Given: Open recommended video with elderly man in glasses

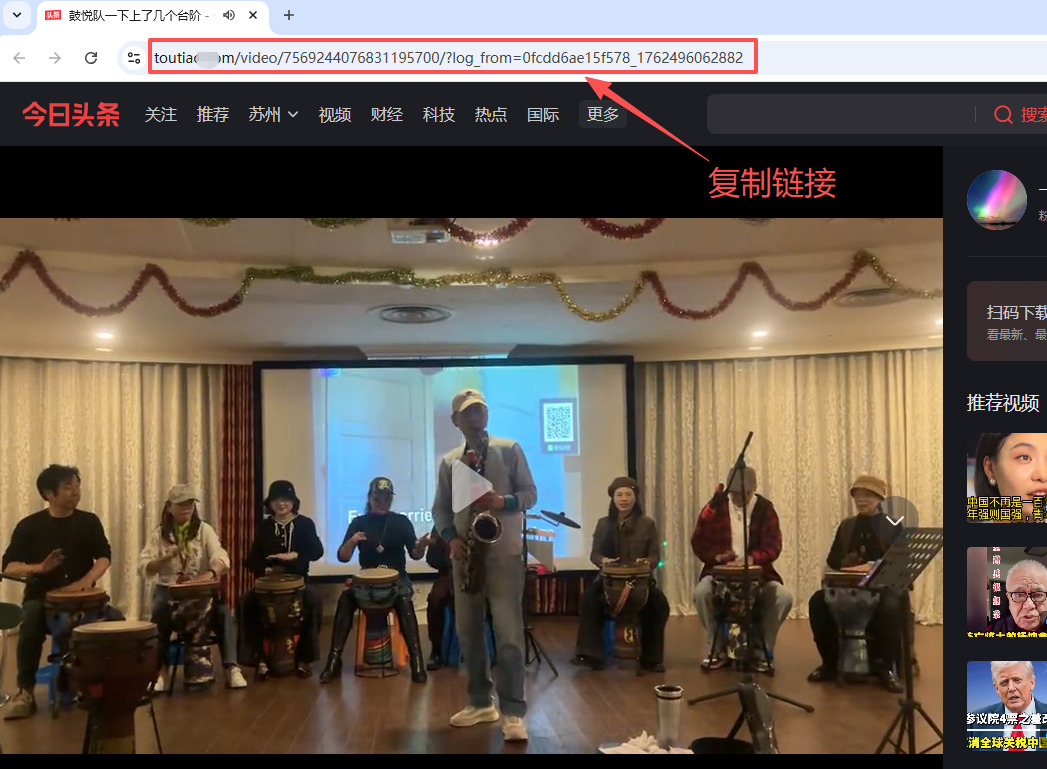Looking at the screenshot, I should coord(1007,591).
